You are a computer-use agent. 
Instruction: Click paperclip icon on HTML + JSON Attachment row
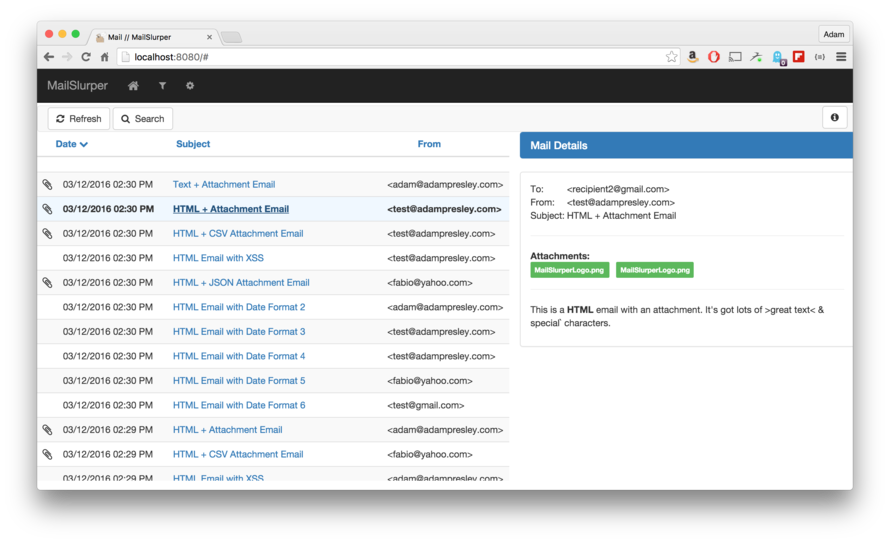click(48, 283)
